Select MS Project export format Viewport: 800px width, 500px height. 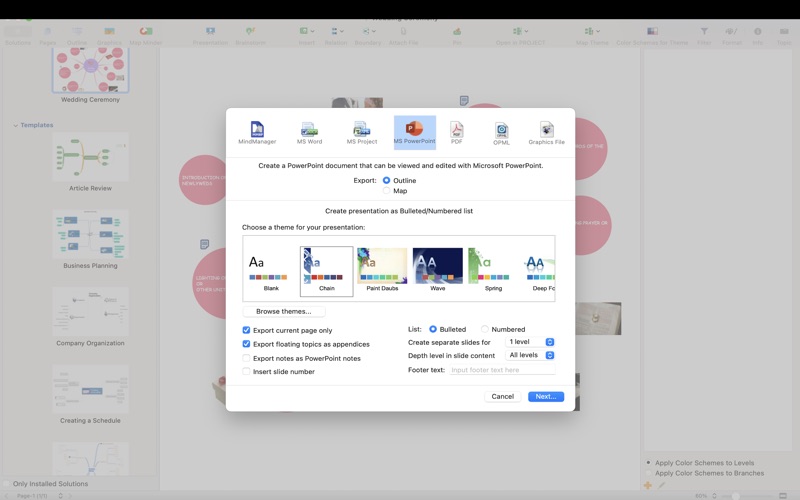pos(362,133)
